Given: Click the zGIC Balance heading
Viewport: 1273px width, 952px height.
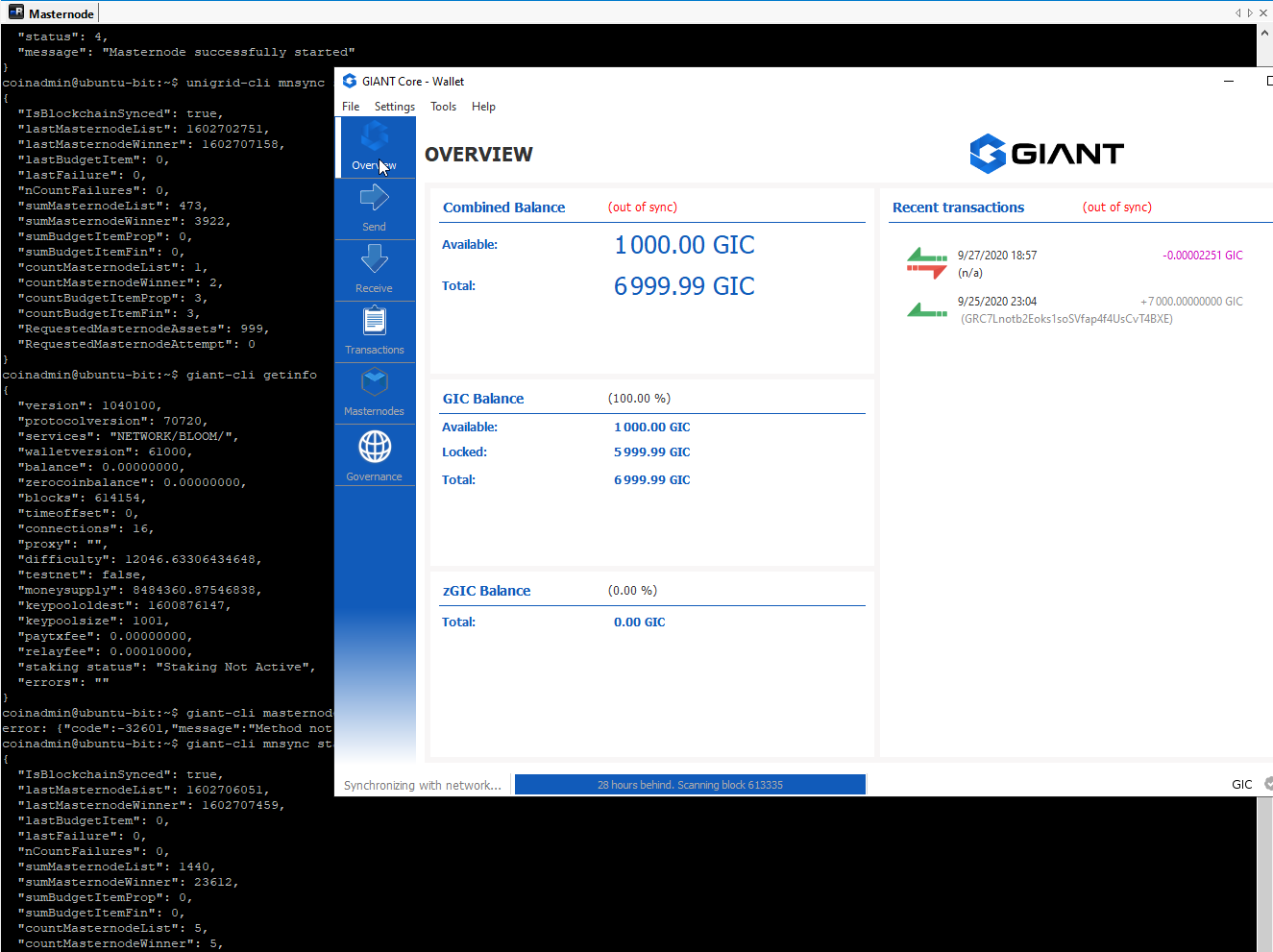Looking at the screenshot, I should click(486, 591).
